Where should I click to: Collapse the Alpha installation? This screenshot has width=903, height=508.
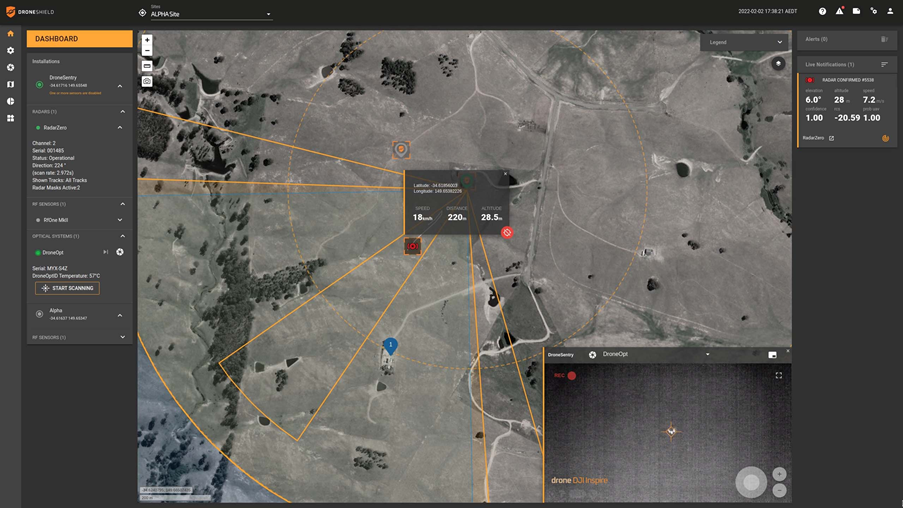120,315
